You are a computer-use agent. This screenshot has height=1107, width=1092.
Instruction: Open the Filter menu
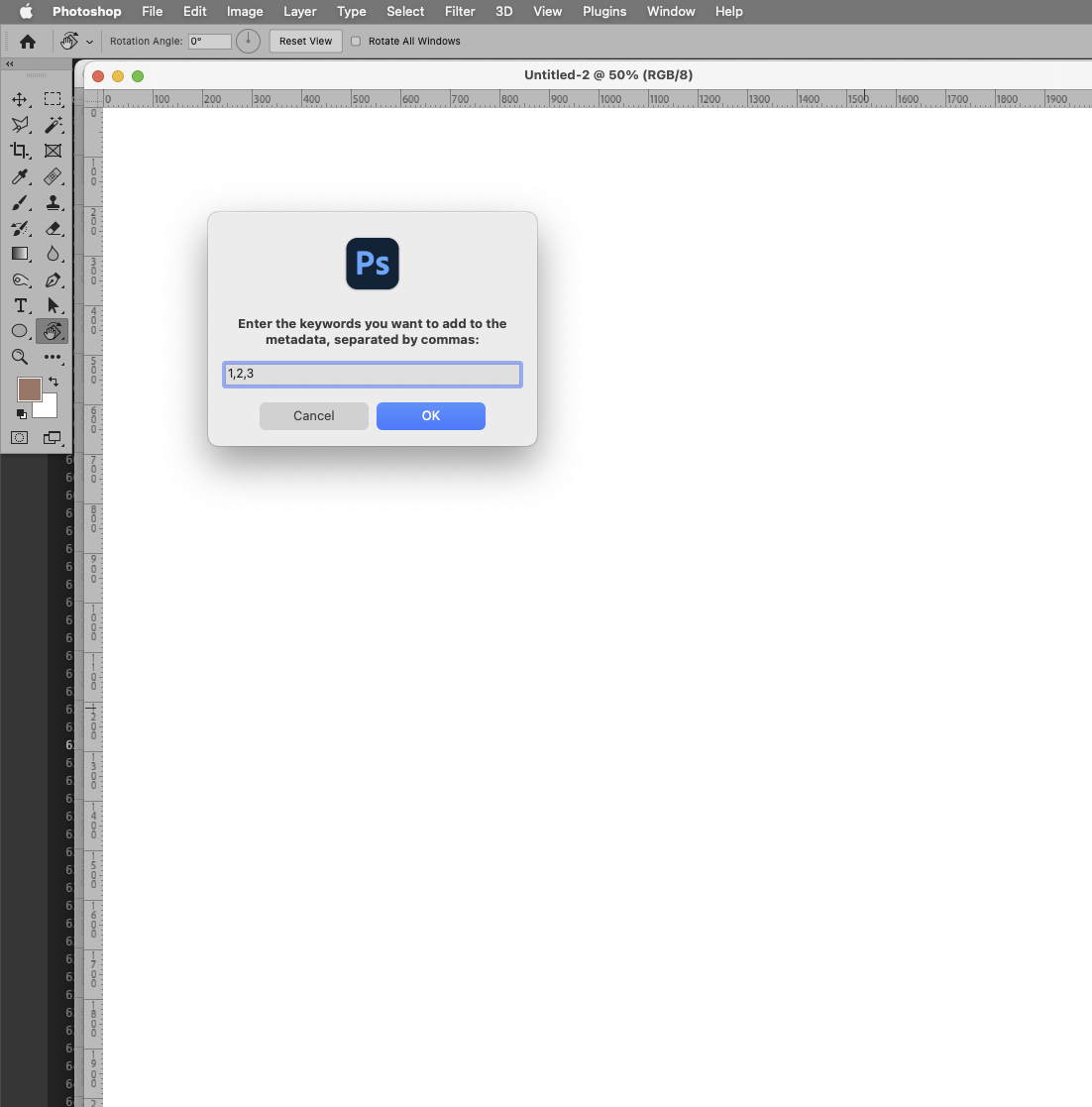(460, 11)
